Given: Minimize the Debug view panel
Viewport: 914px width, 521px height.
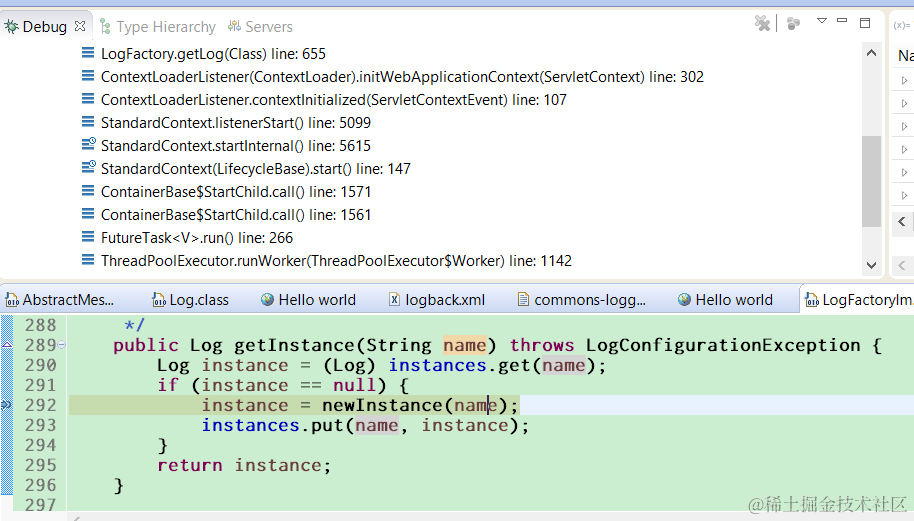Looking at the screenshot, I should (842, 21).
